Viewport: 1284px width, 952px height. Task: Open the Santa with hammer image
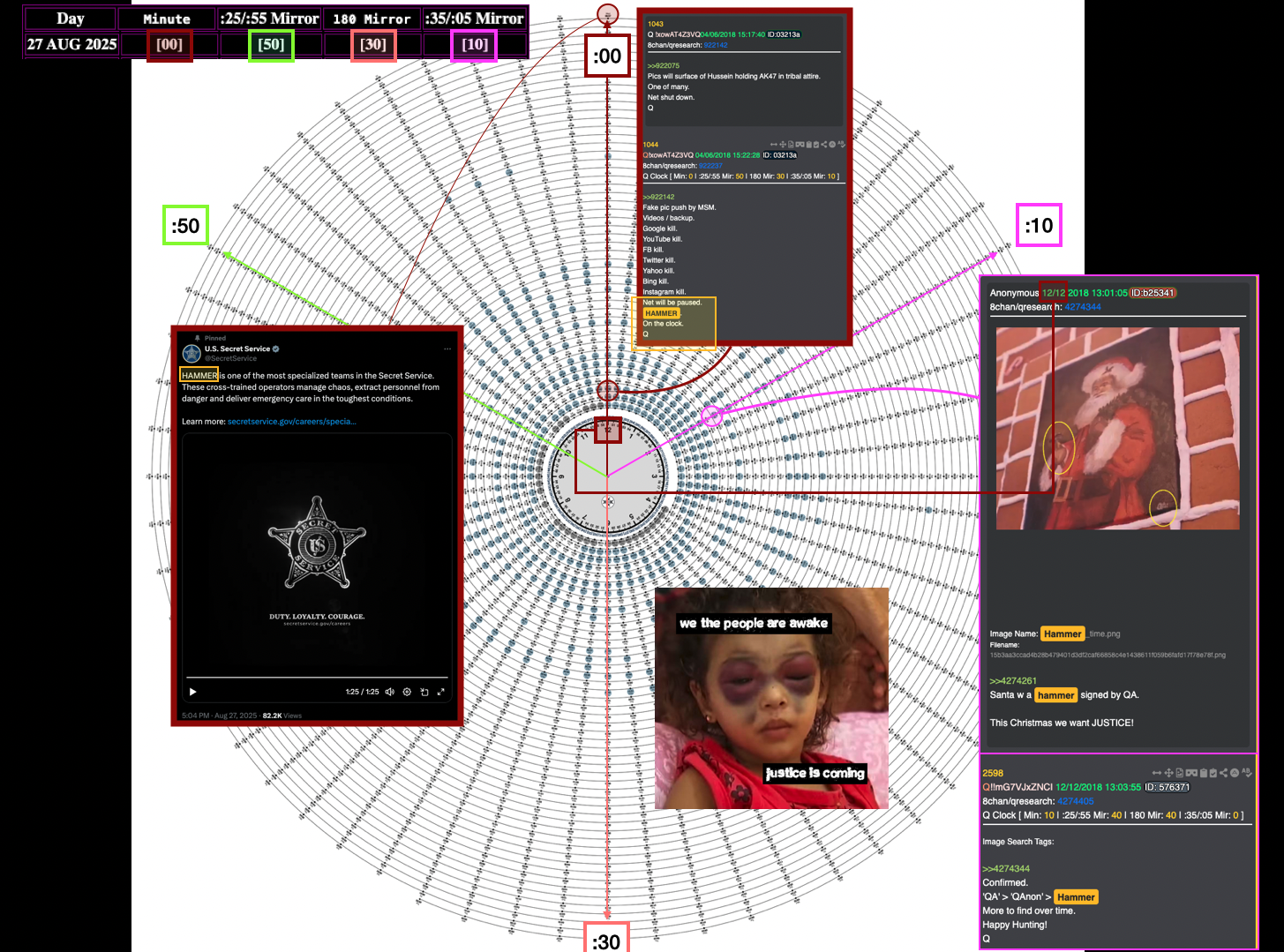click(1118, 429)
